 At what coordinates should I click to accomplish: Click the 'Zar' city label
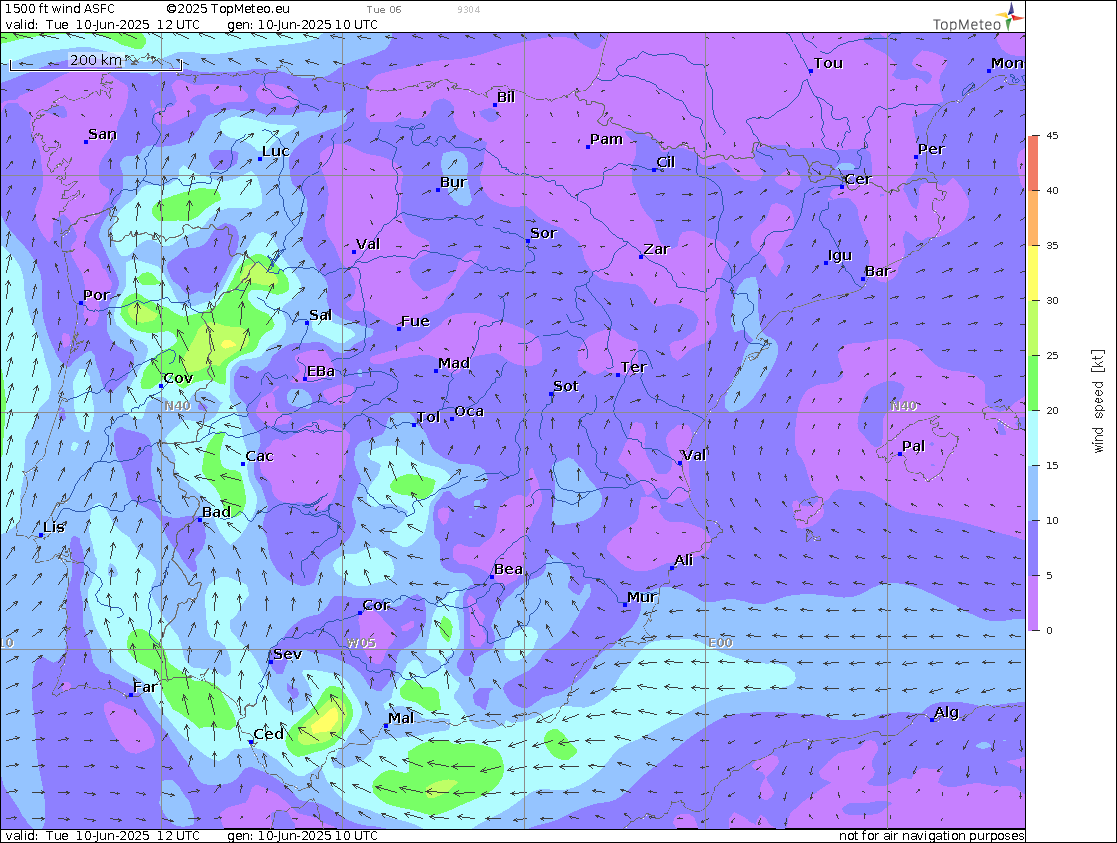pos(657,249)
